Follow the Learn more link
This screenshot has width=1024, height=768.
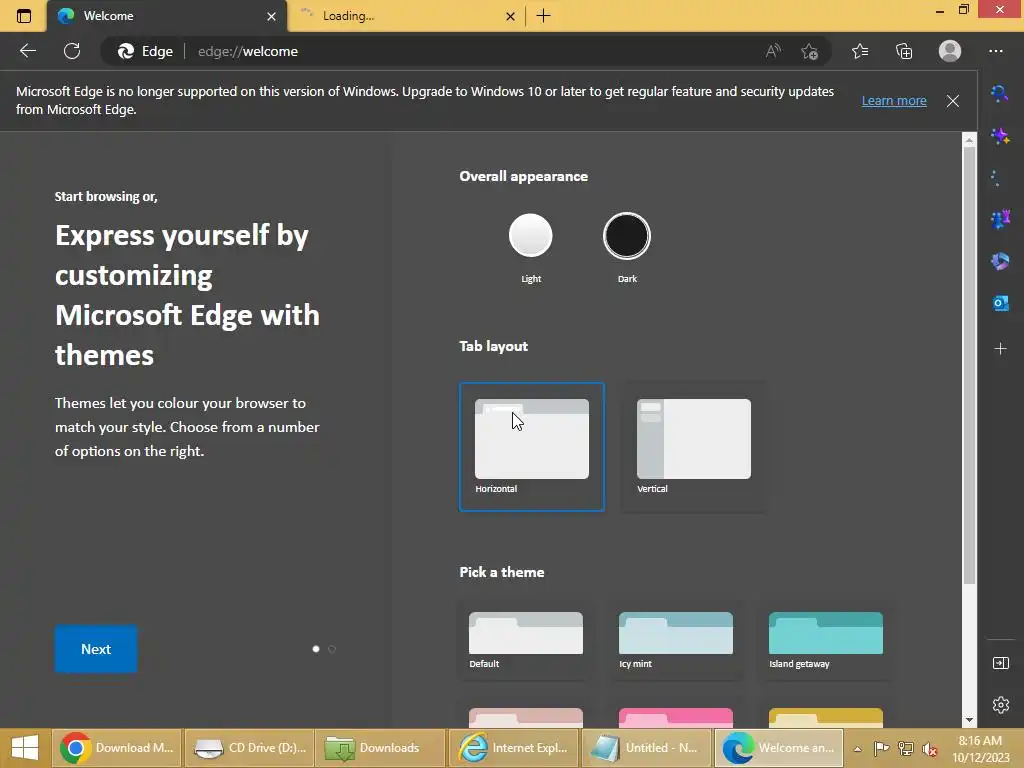893,101
